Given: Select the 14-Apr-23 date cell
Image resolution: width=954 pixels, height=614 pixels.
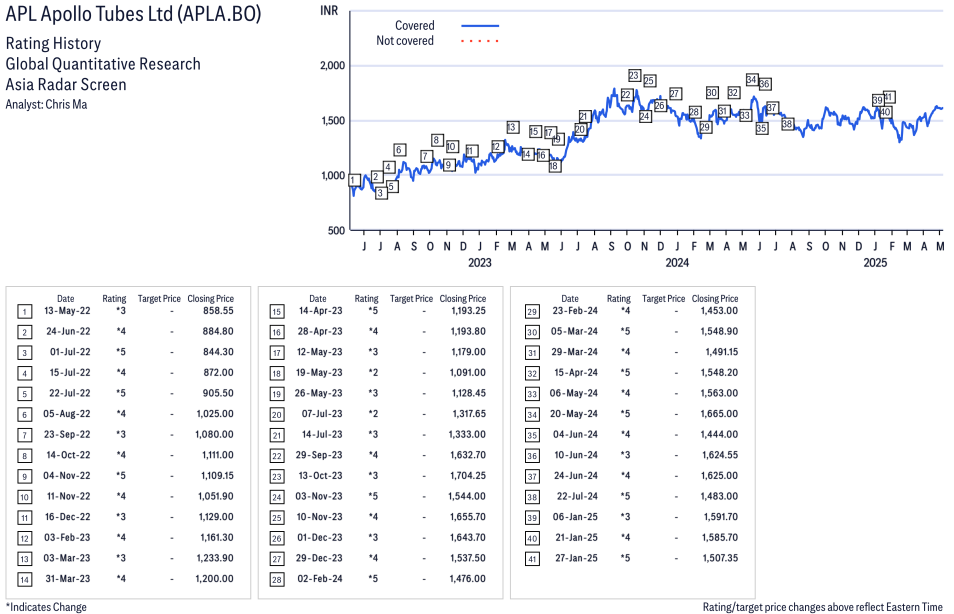Looking at the screenshot, I should [x=321, y=311].
